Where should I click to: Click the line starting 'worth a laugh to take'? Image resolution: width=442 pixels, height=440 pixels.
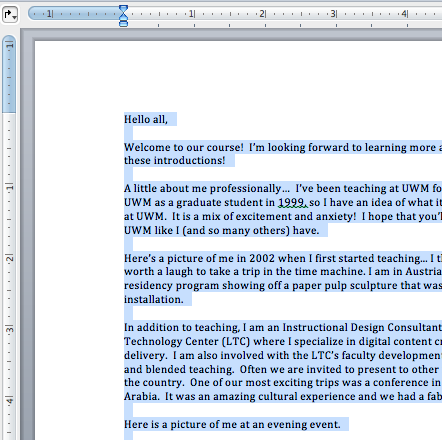pyautogui.click(x=283, y=271)
